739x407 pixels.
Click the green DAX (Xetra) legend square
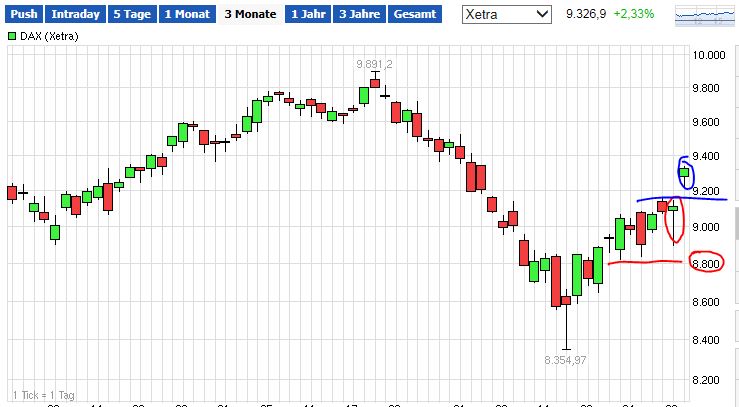[x=12, y=36]
